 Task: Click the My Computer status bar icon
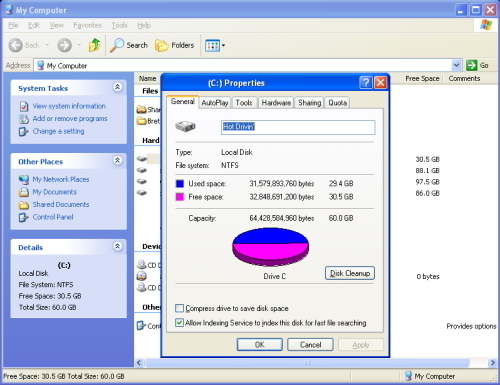408,376
